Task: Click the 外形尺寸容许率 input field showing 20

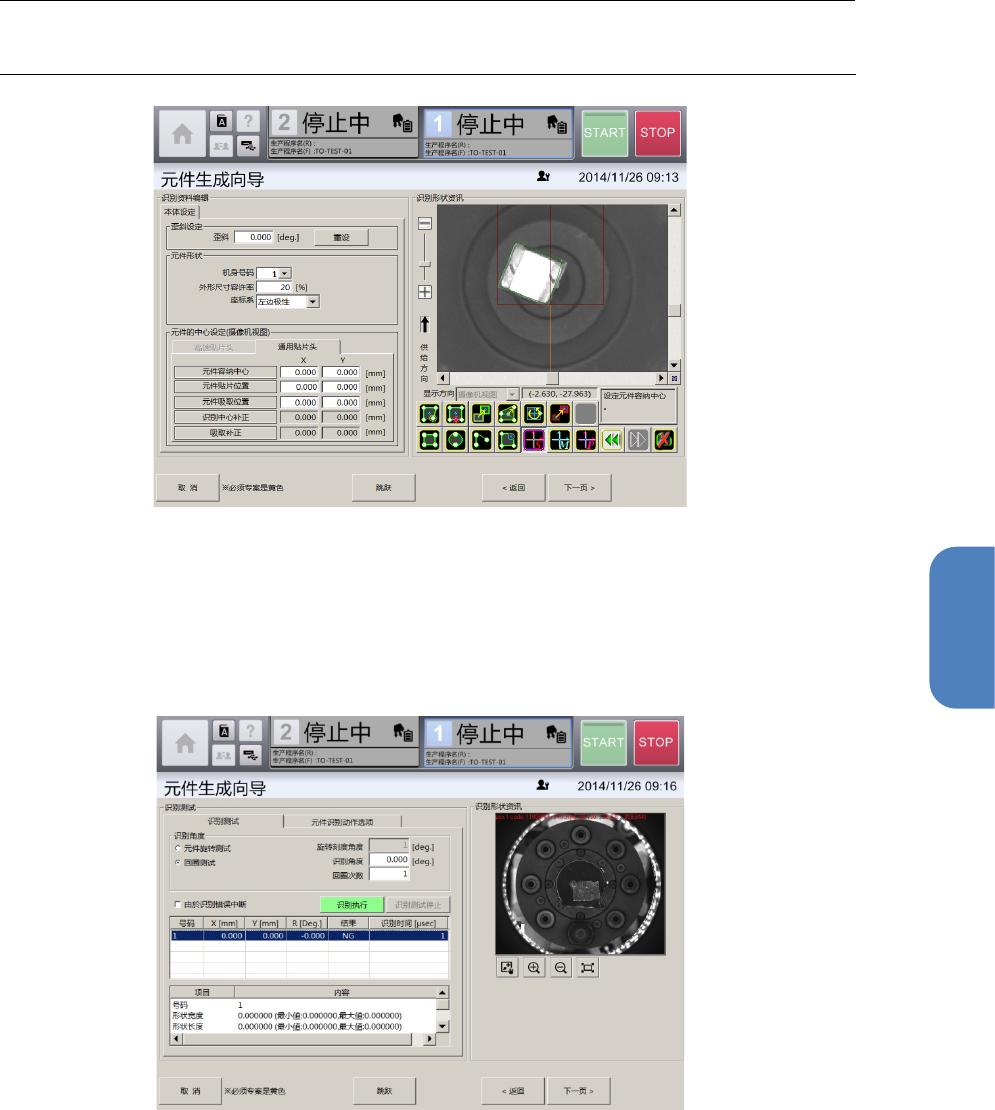Action: pos(274,287)
